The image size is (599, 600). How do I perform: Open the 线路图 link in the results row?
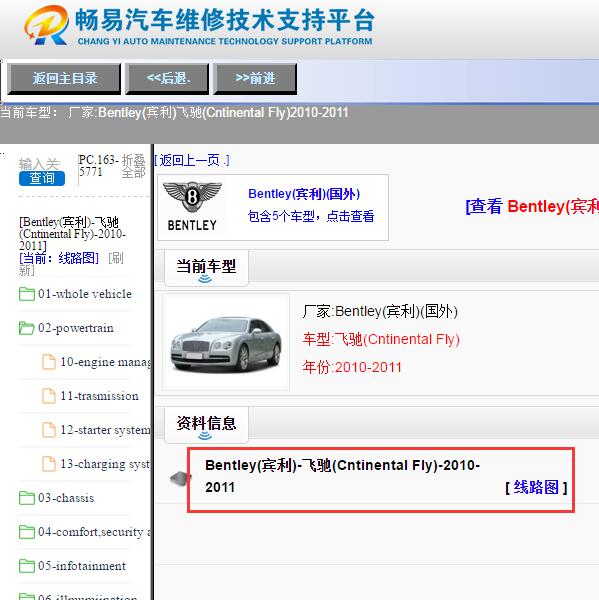point(536,487)
